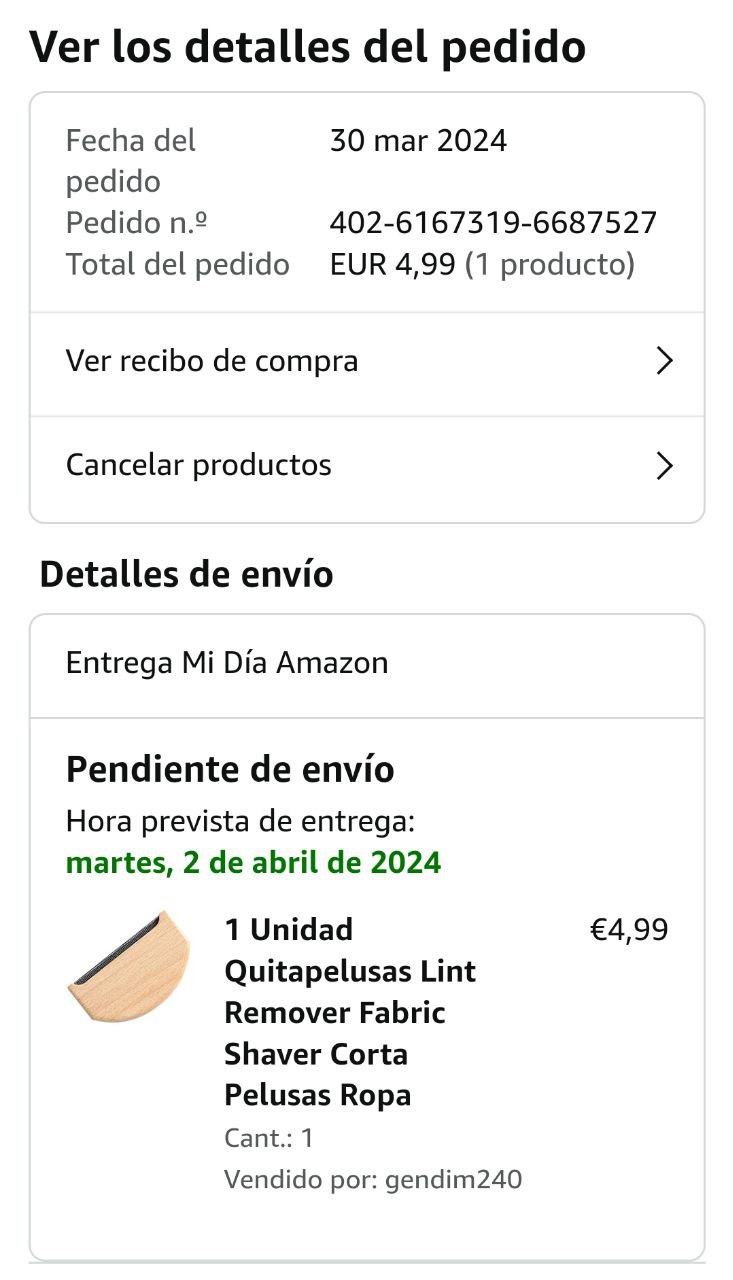Screen dimensions: 733x1280
Task: Tap the Detalles de envío section heading
Action: point(186,575)
